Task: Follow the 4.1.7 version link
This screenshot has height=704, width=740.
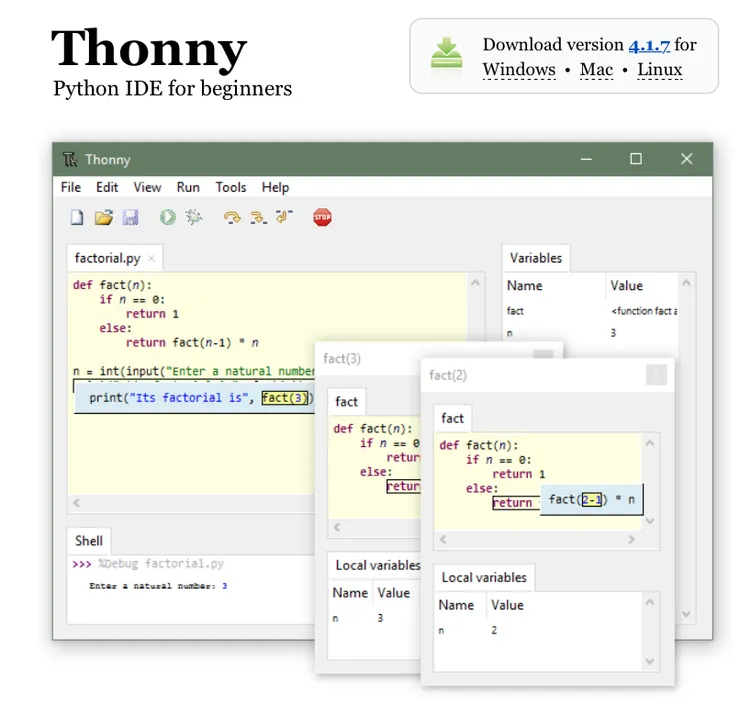Action: [649, 45]
